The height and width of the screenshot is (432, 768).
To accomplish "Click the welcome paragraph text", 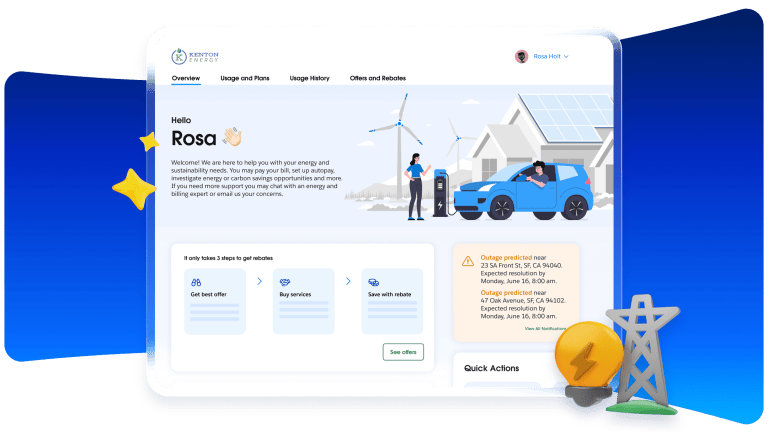I will 257,178.
